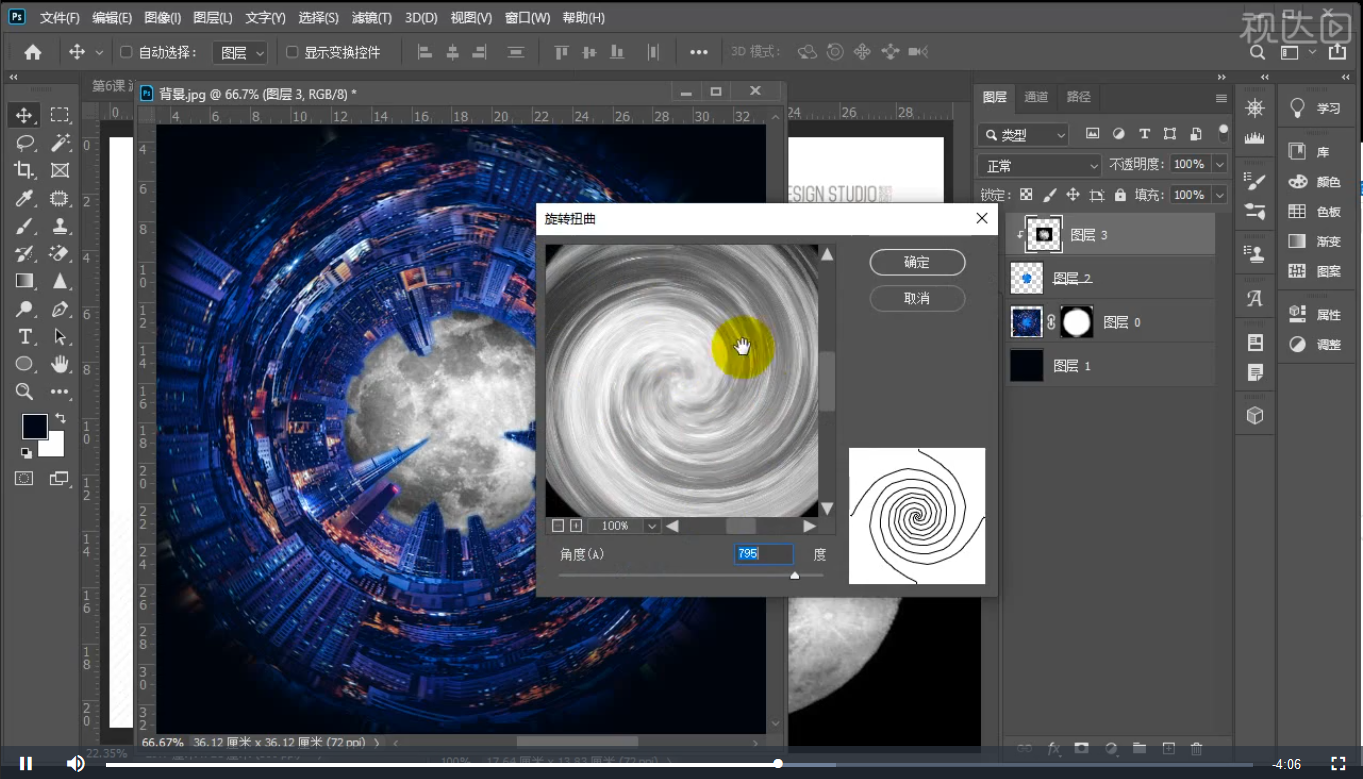Select the Rectangular Marquee tool
The image size is (1363, 779).
point(60,115)
